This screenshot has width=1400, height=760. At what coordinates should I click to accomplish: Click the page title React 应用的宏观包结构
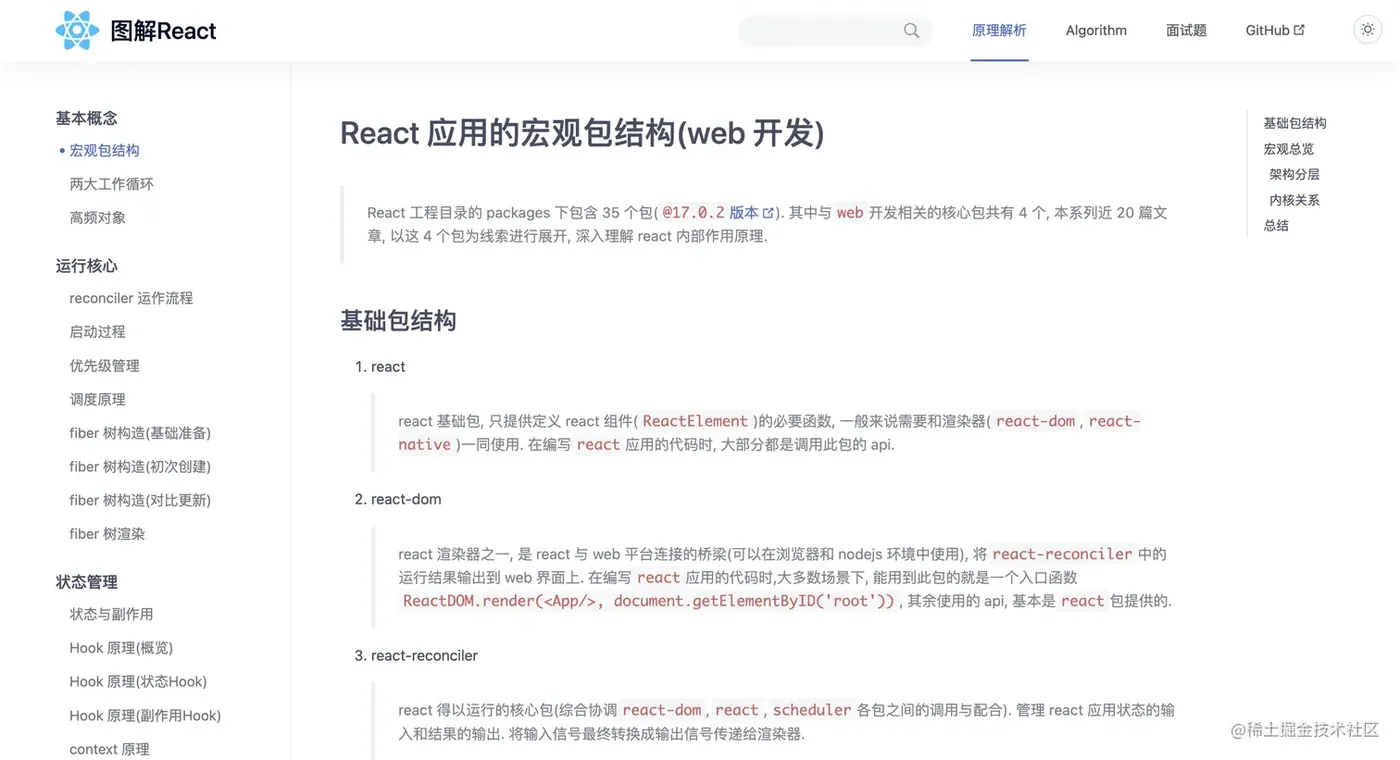[582, 133]
